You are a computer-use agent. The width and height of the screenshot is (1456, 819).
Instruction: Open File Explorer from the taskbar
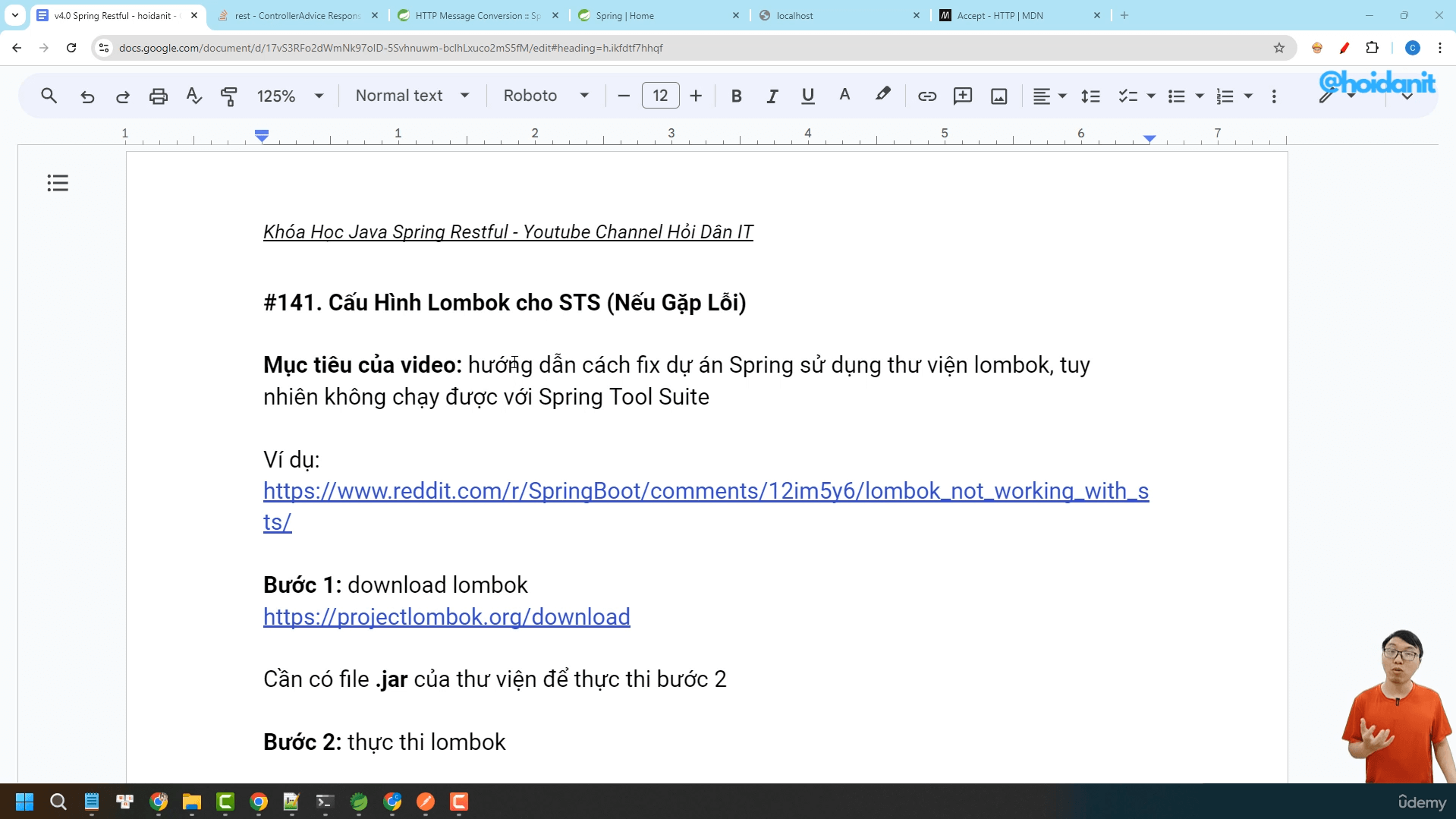point(191,802)
